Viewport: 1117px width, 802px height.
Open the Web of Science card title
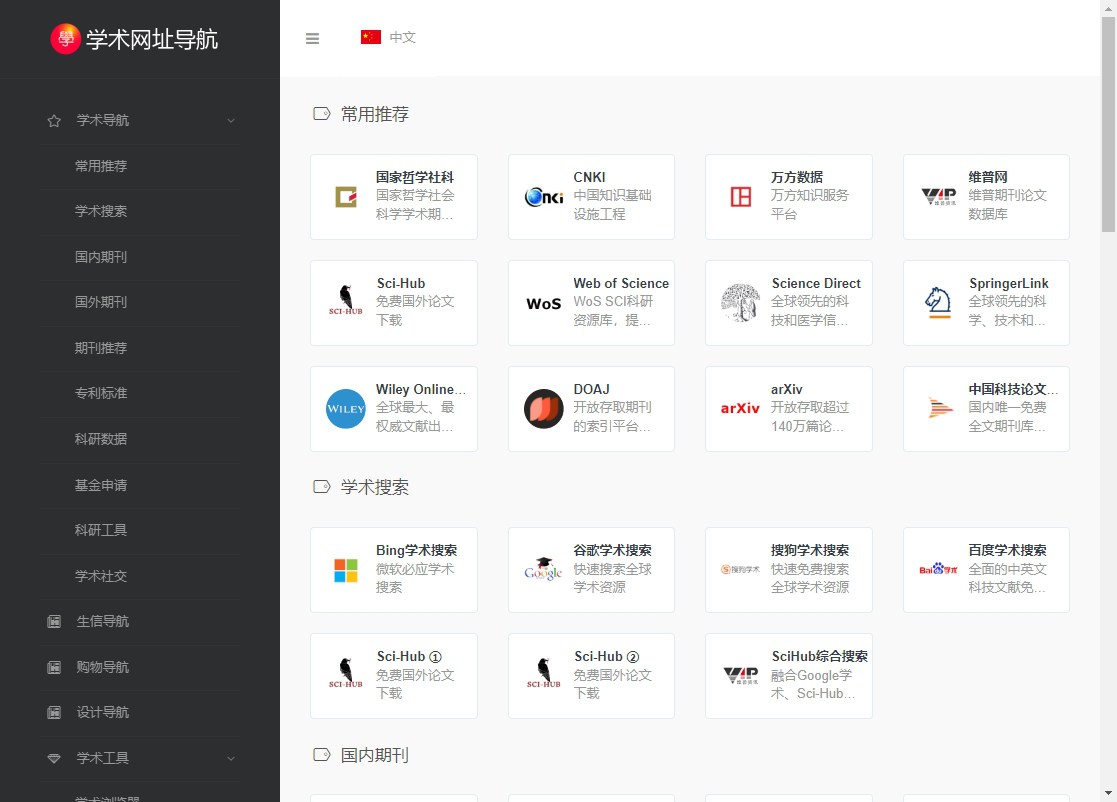point(621,283)
